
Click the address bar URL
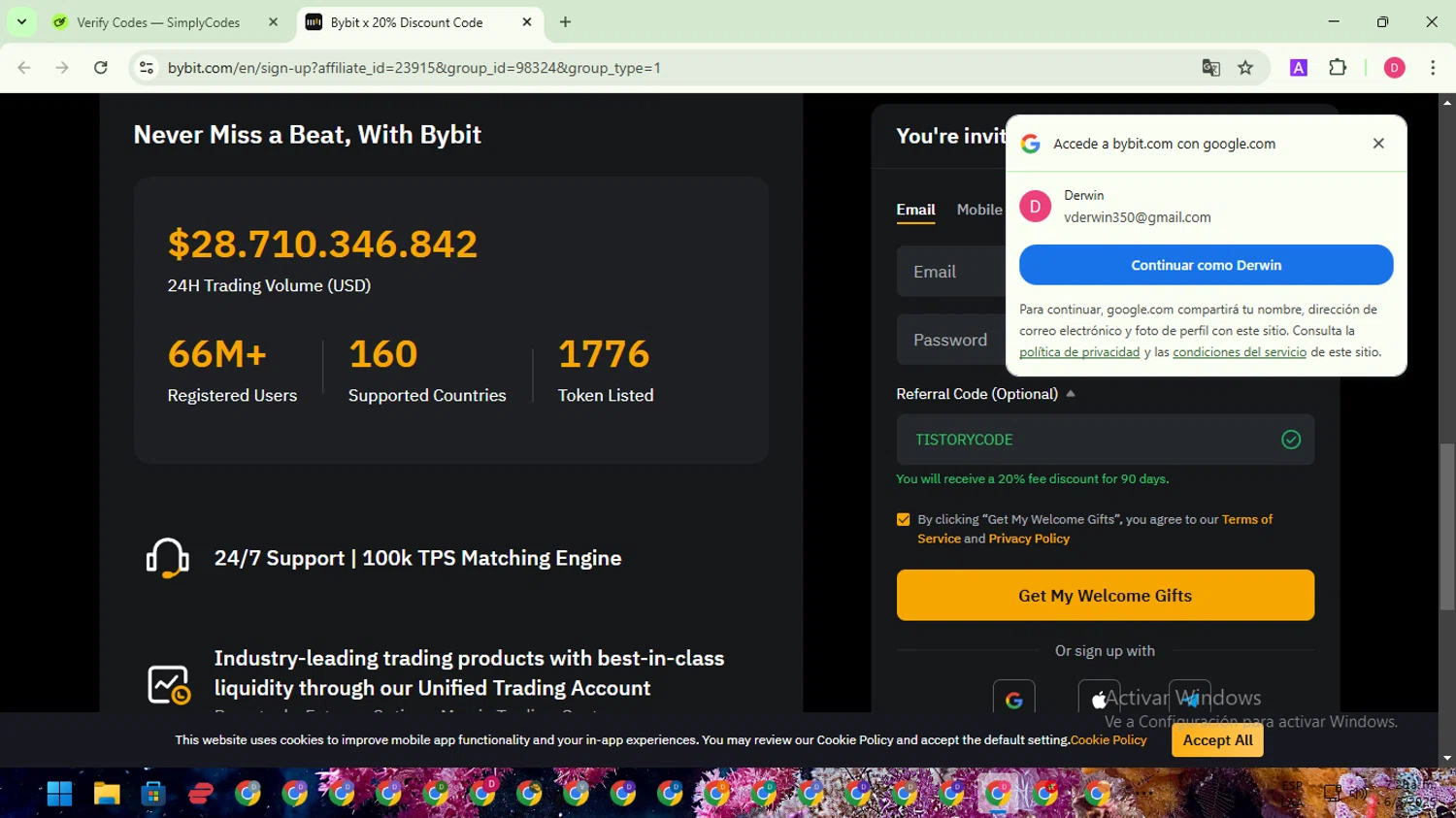coord(414,68)
